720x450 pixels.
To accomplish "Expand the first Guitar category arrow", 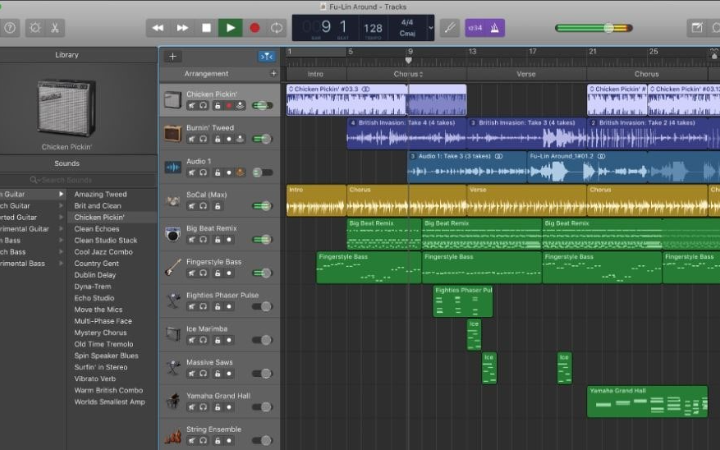I will 61,194.
